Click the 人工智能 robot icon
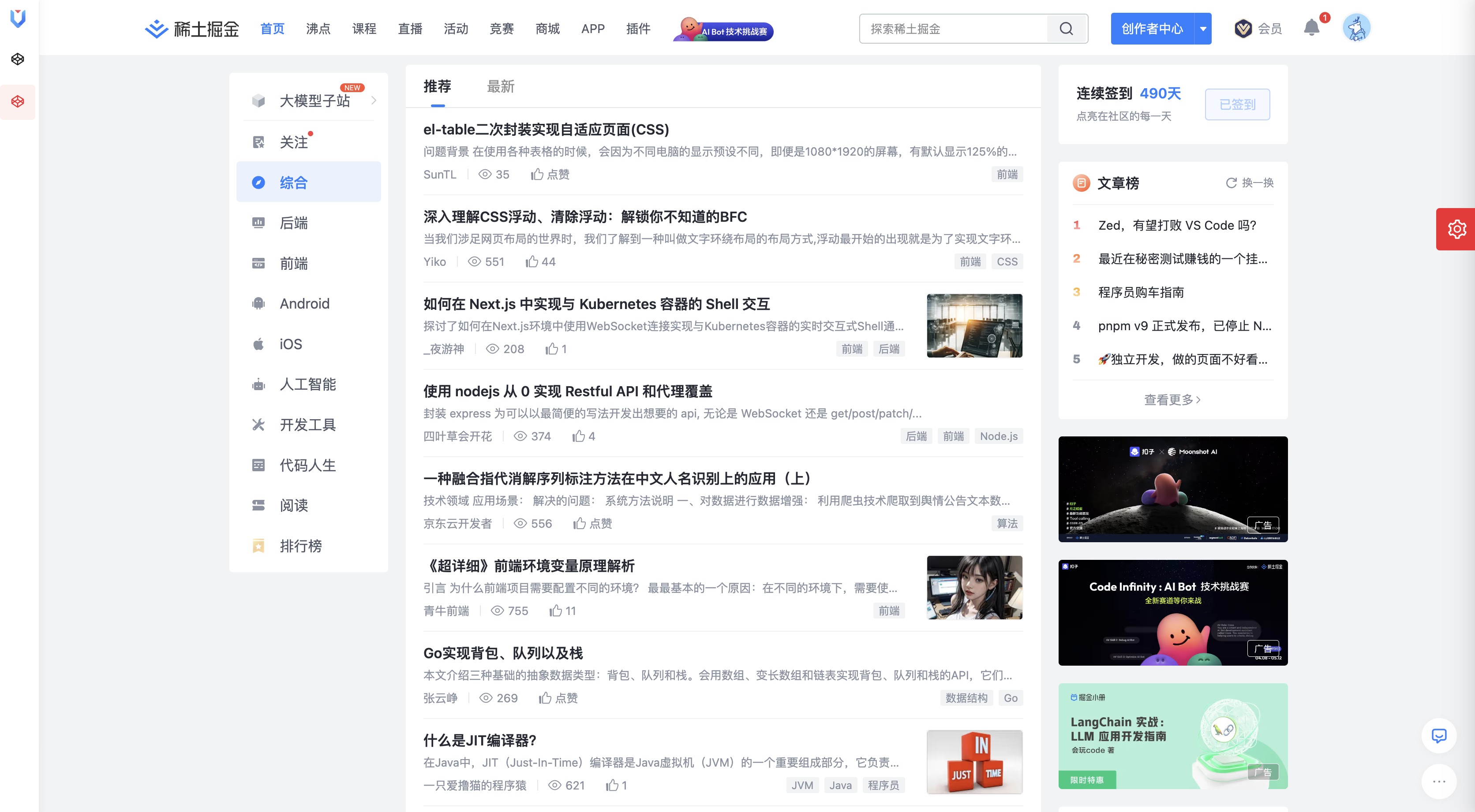 [258, 384]
